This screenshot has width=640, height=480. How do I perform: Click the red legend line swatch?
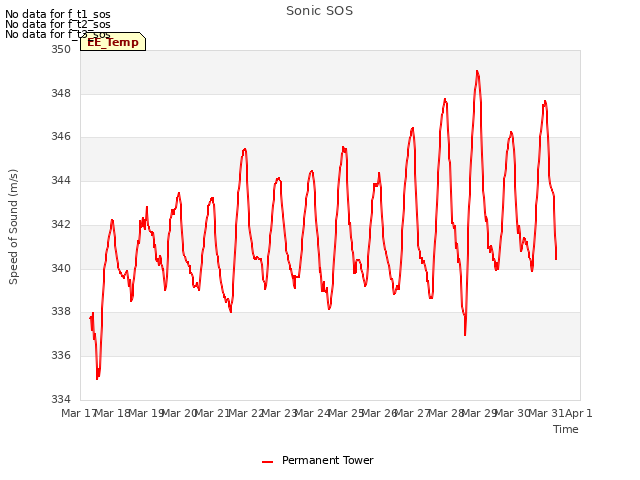click(267, 462)
